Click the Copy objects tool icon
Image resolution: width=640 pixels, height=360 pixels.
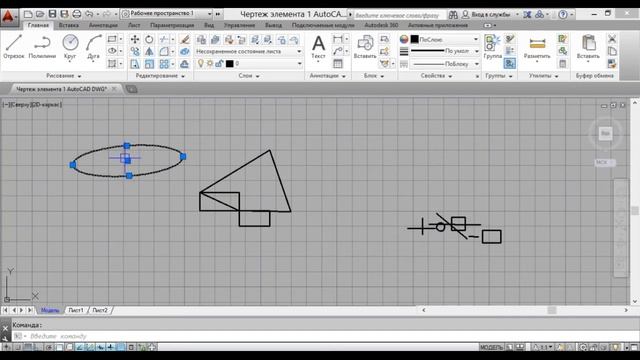pyautogui.click(x=135, y=51)
